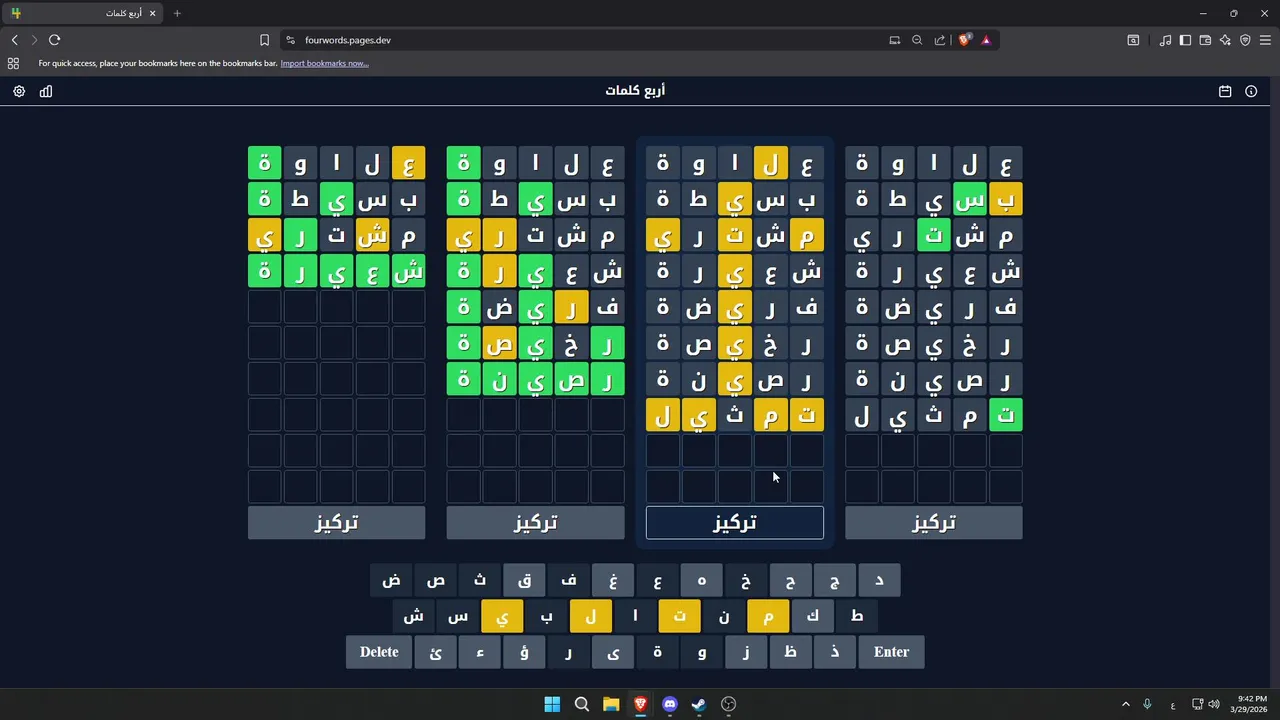Screen dimensions: 1280x720
Task: Tap the ض key on the keyboard
Action: tap(392, 580)
